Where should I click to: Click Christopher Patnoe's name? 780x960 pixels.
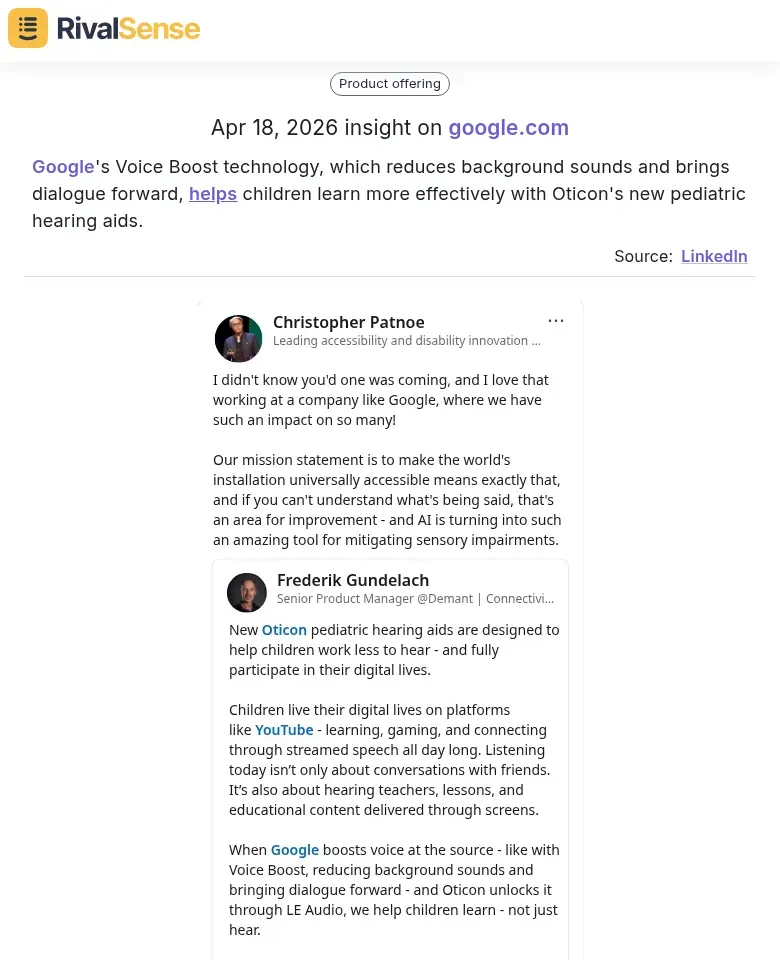pos(348,322)
